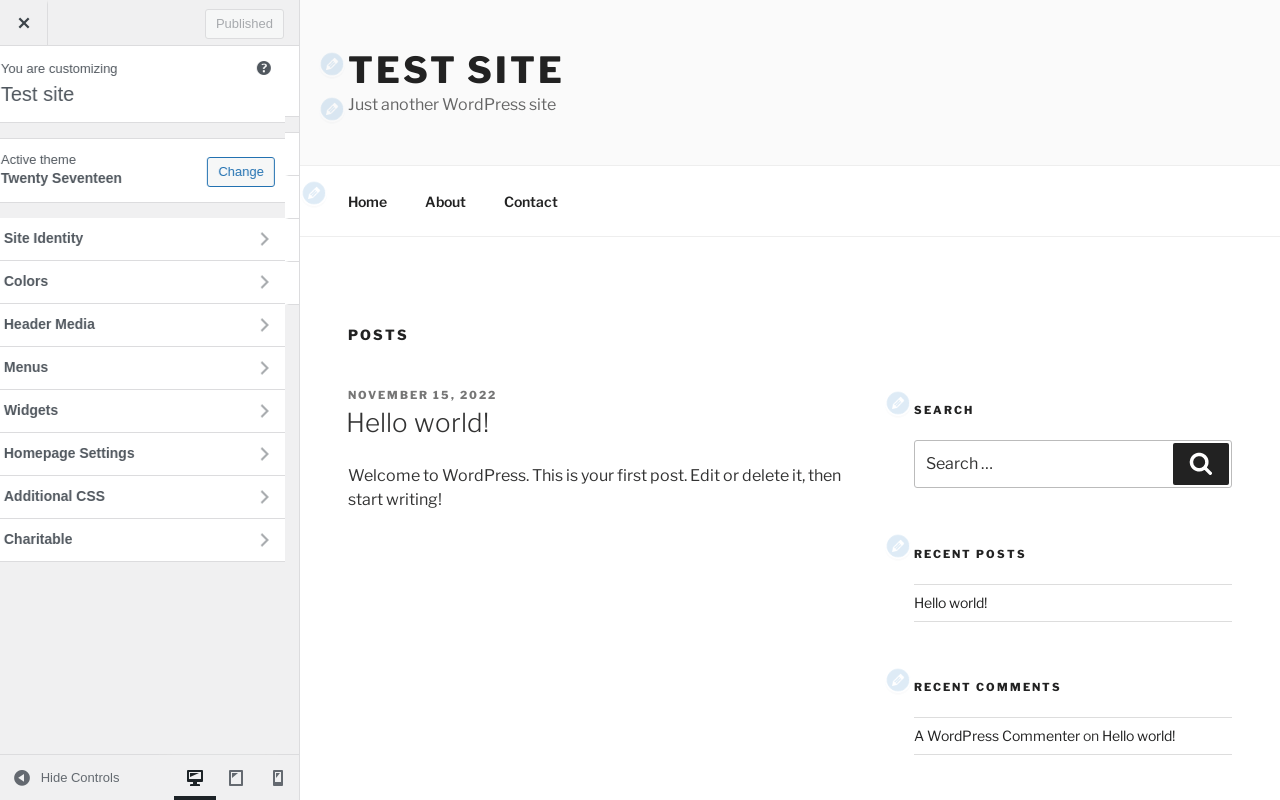Click the Hide Controls arrow icon

pos(22,778)
